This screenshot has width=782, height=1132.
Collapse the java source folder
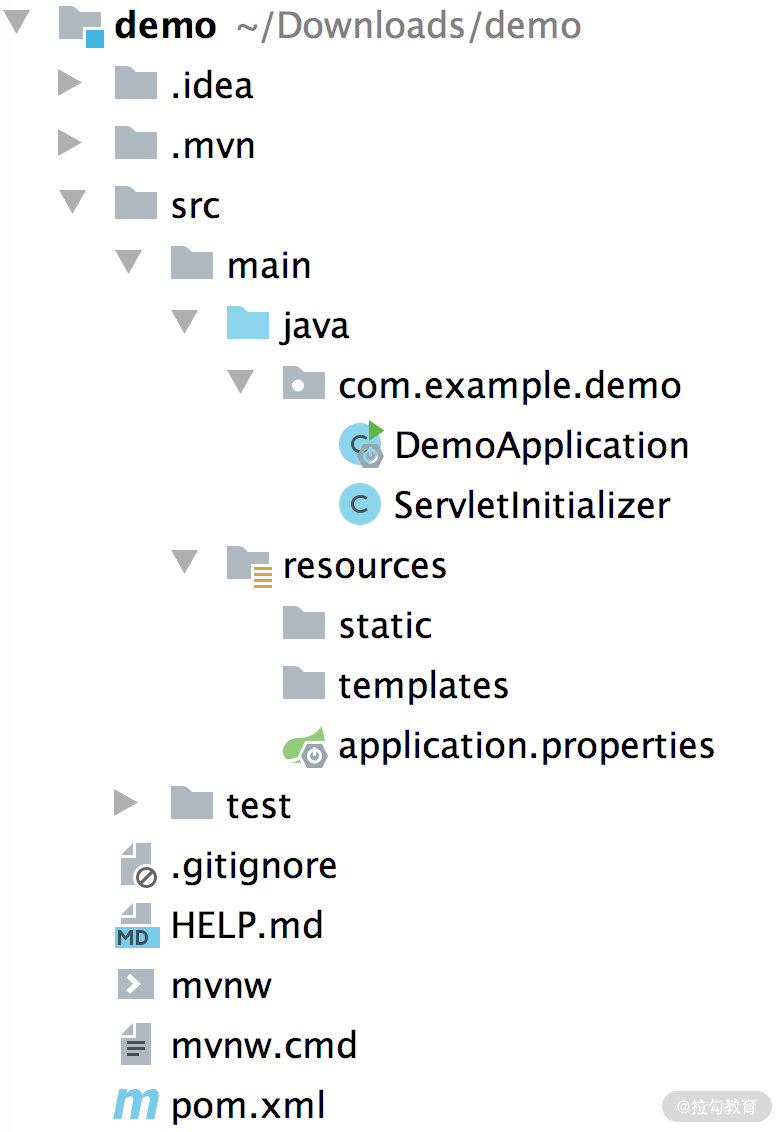click(x=184, y=324)
